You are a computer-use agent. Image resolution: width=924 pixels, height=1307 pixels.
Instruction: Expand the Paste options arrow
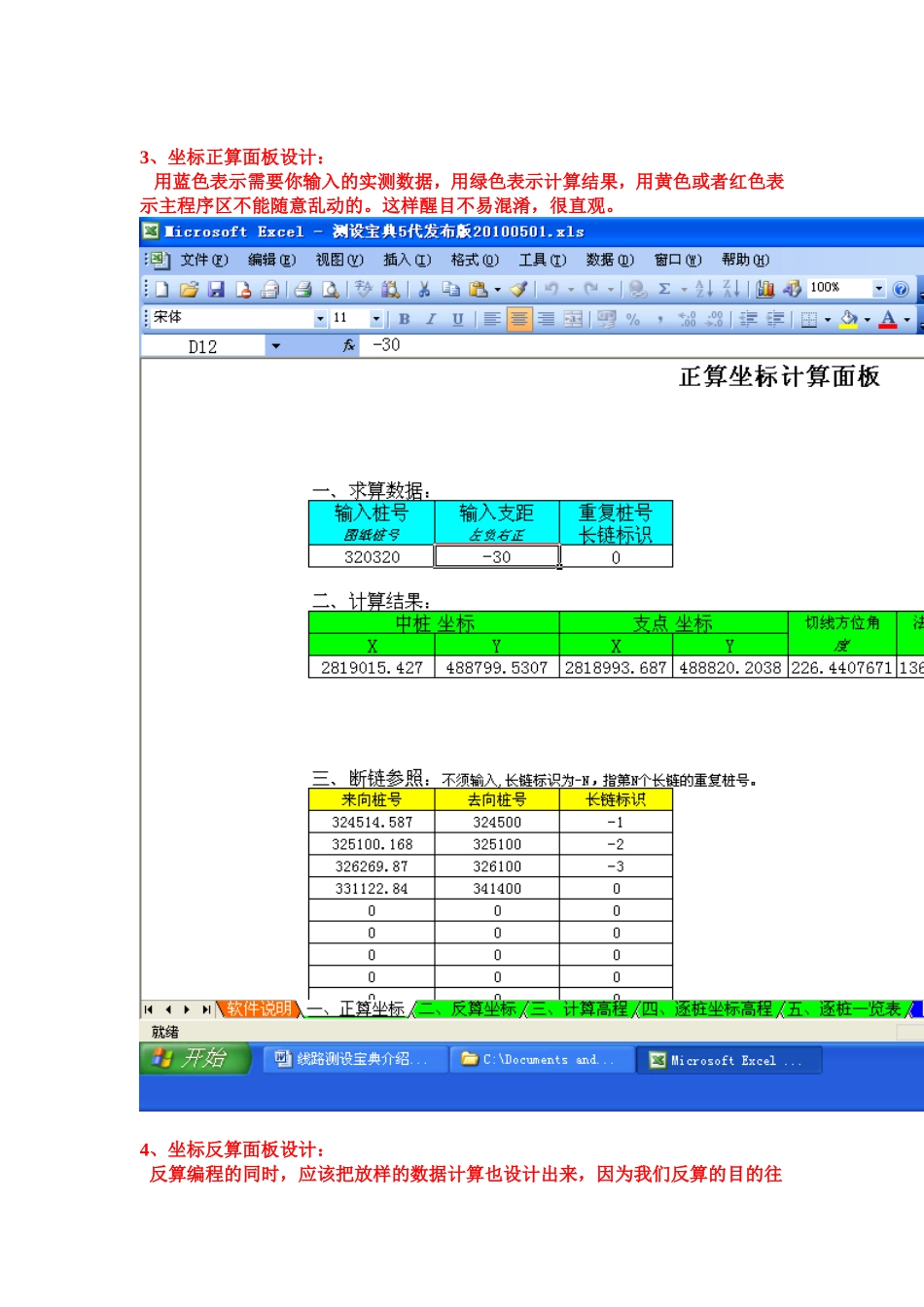point(497,289)
